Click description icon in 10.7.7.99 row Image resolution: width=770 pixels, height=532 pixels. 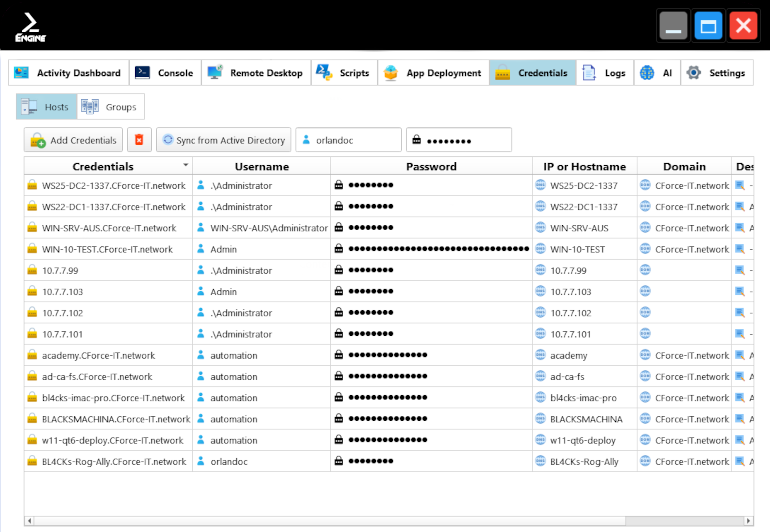740,271
